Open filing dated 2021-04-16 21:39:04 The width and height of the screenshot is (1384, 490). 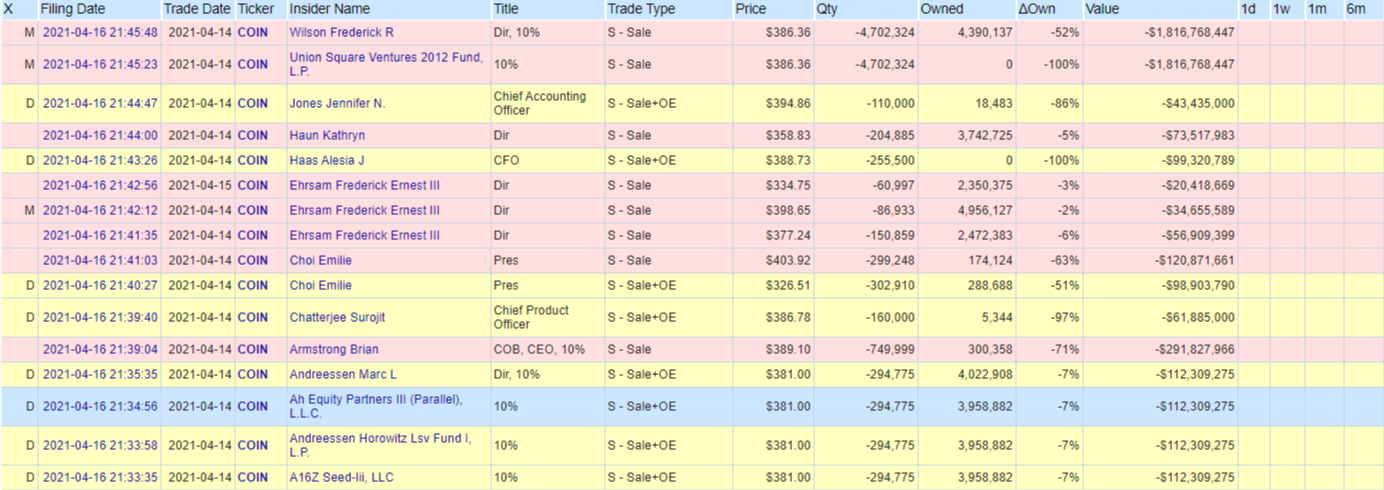click(100, 349)
